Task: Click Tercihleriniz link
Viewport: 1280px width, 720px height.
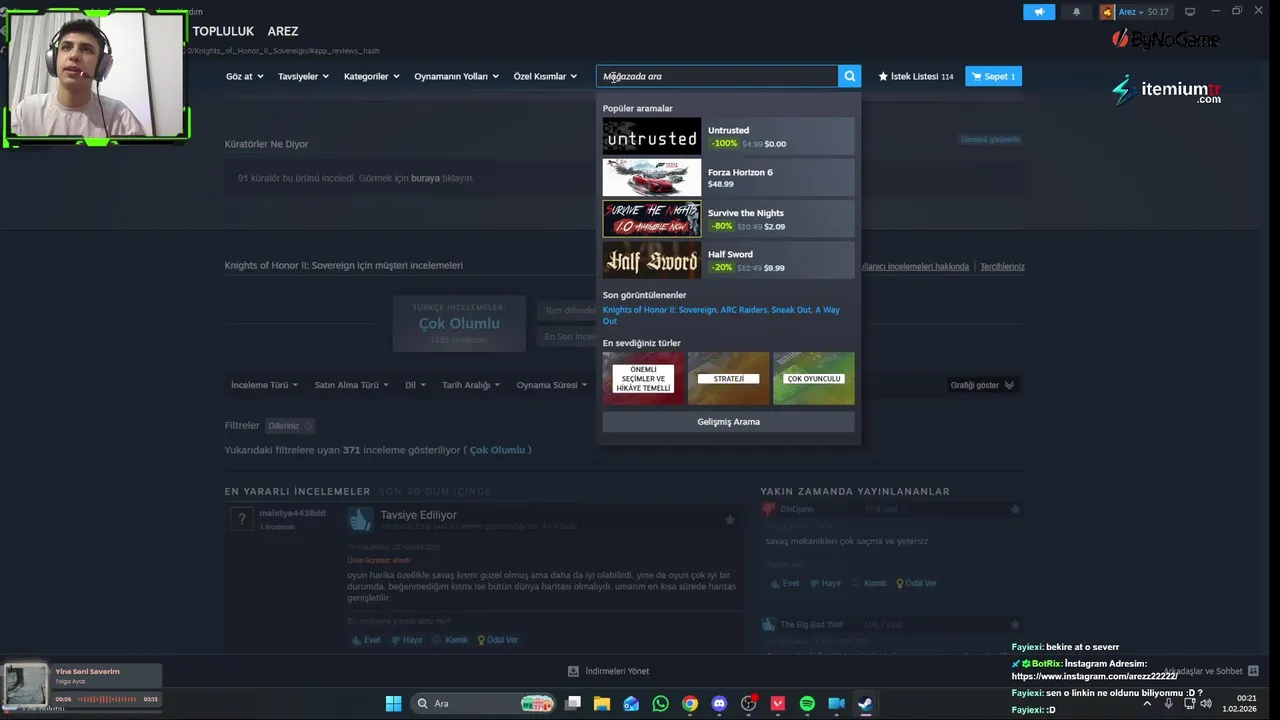Action: coord(1002,266)
